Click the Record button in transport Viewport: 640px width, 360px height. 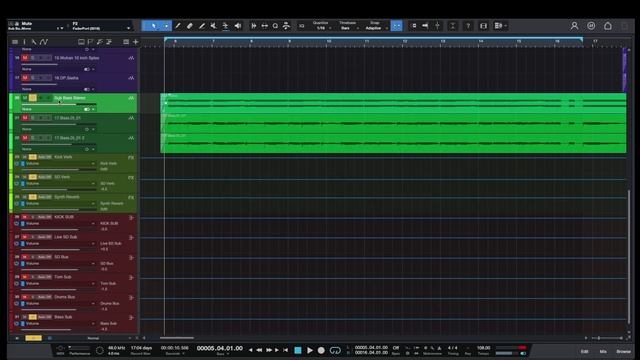(x=321, y=350)
